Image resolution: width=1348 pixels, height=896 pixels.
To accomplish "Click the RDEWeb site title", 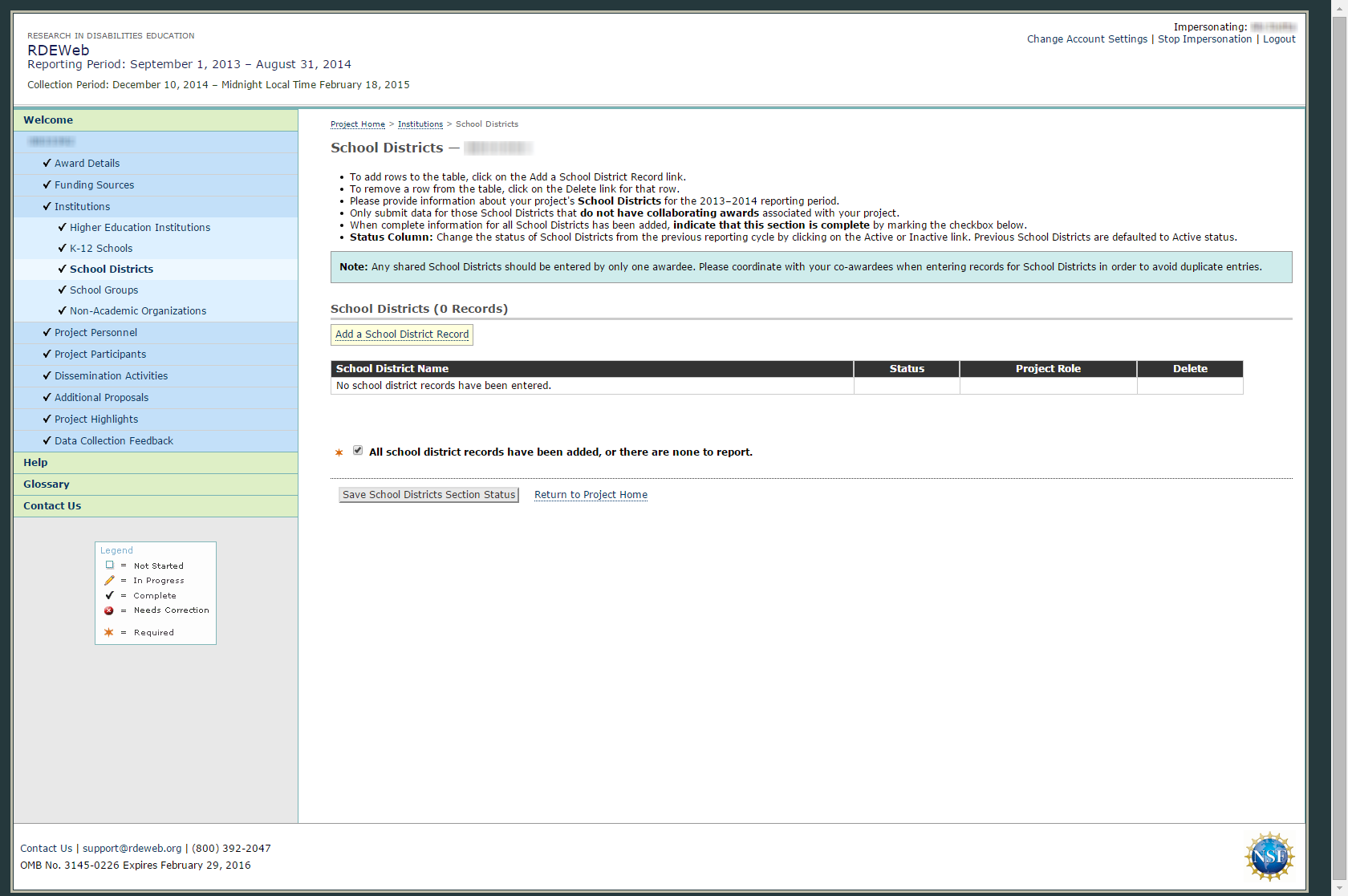I will pos(58,50).
